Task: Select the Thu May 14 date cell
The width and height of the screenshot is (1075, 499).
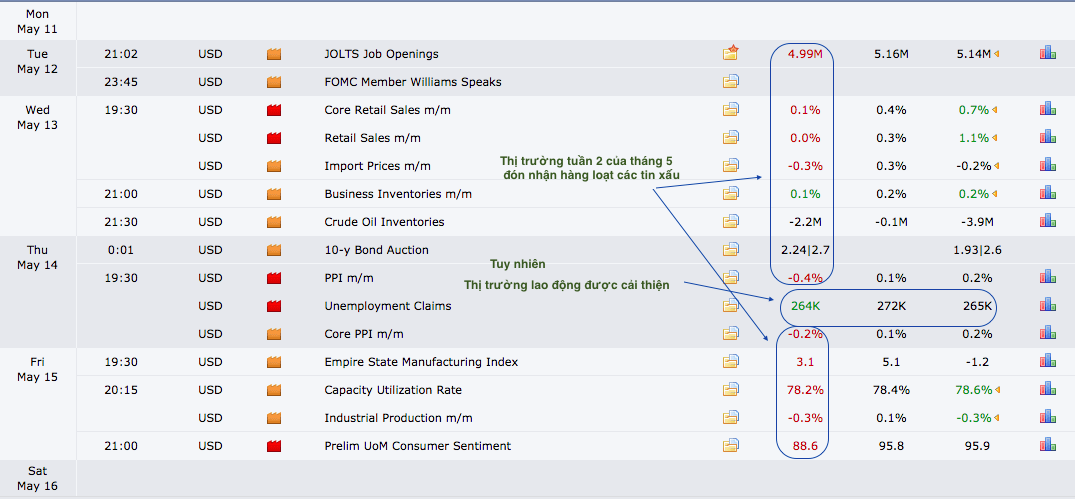Action: 37,257
